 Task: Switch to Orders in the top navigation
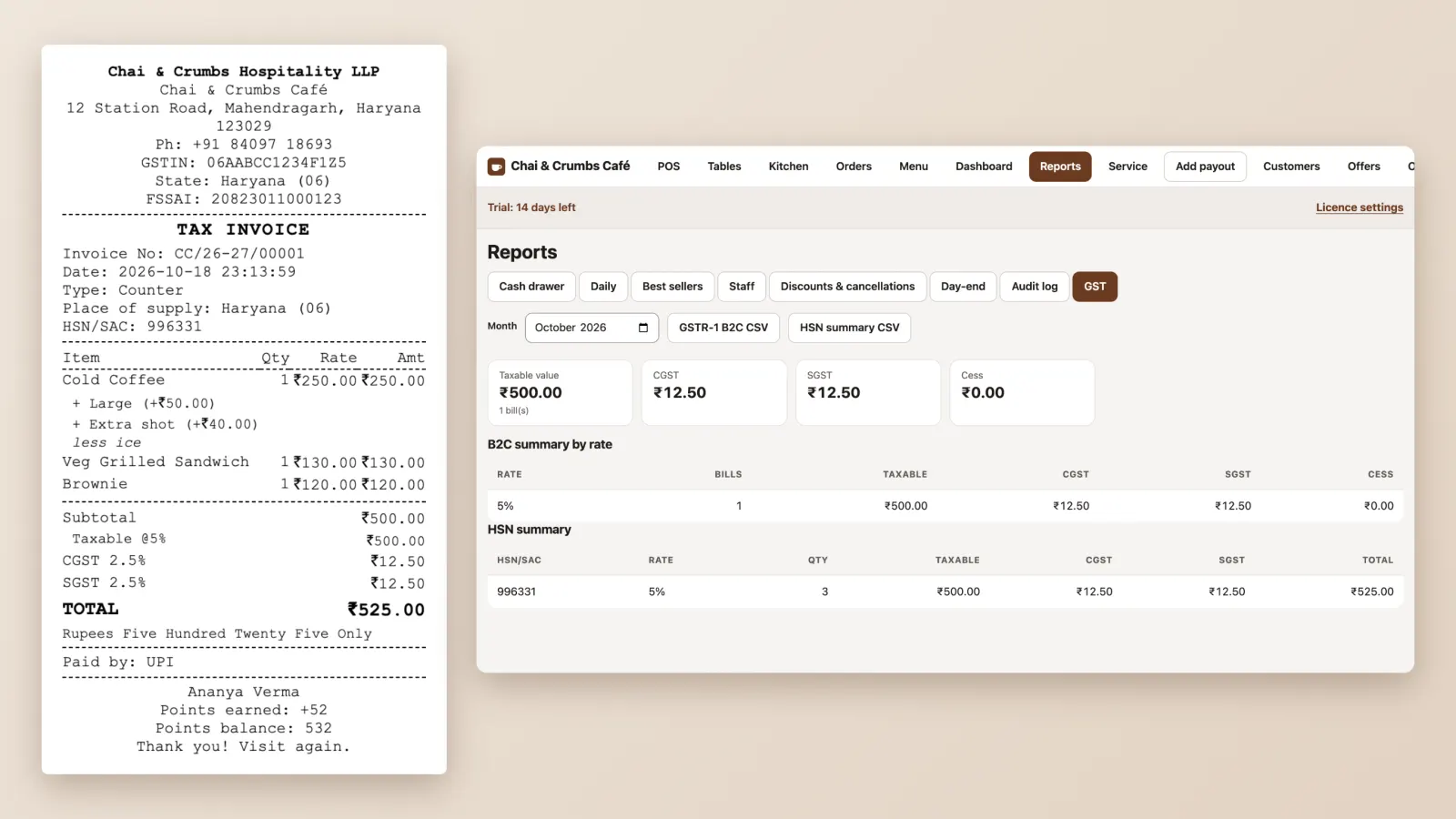854,167
